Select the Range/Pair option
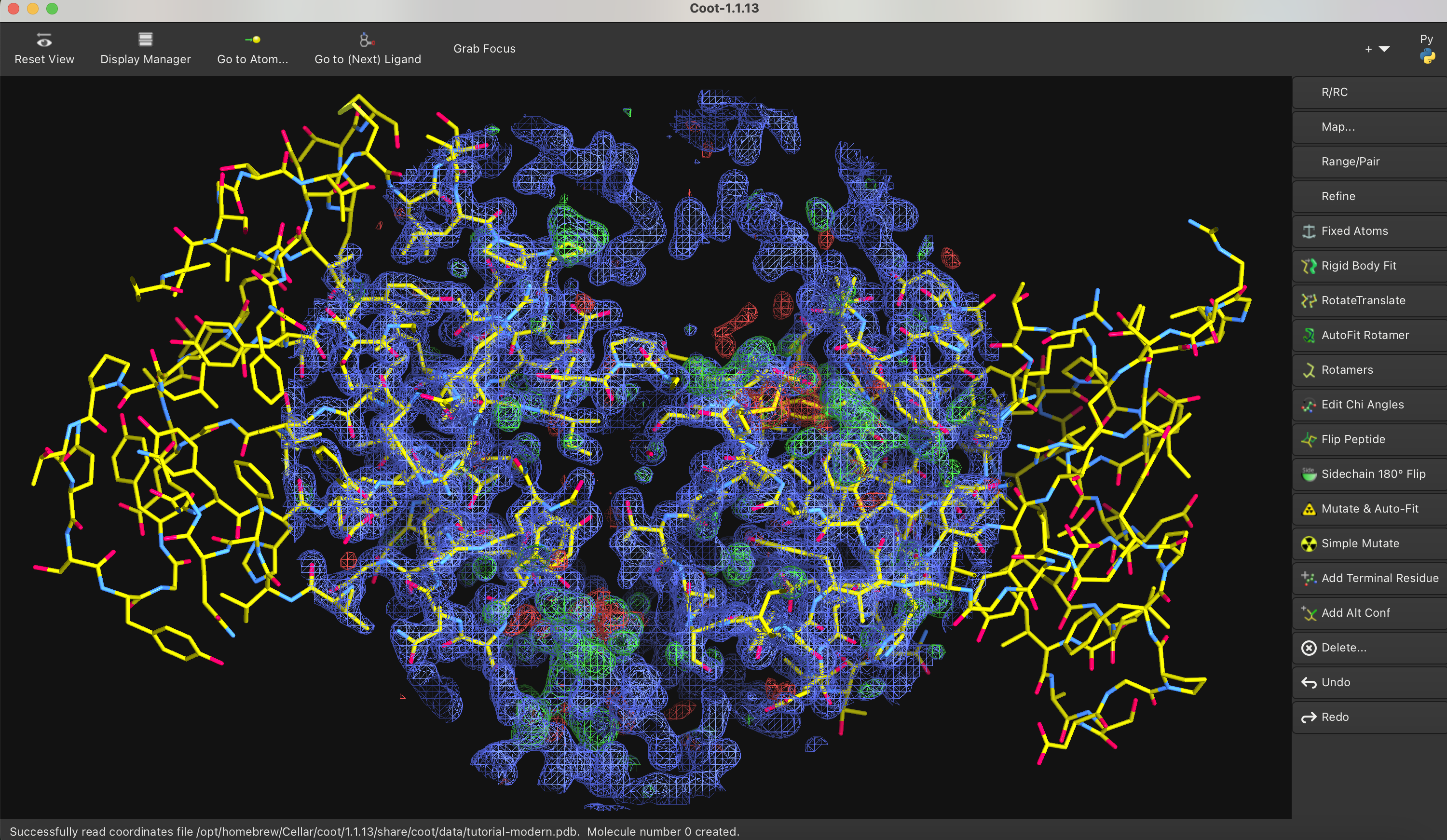Screen dimensions: 1447x840 pyautogui.click(x=1350, y=162)
